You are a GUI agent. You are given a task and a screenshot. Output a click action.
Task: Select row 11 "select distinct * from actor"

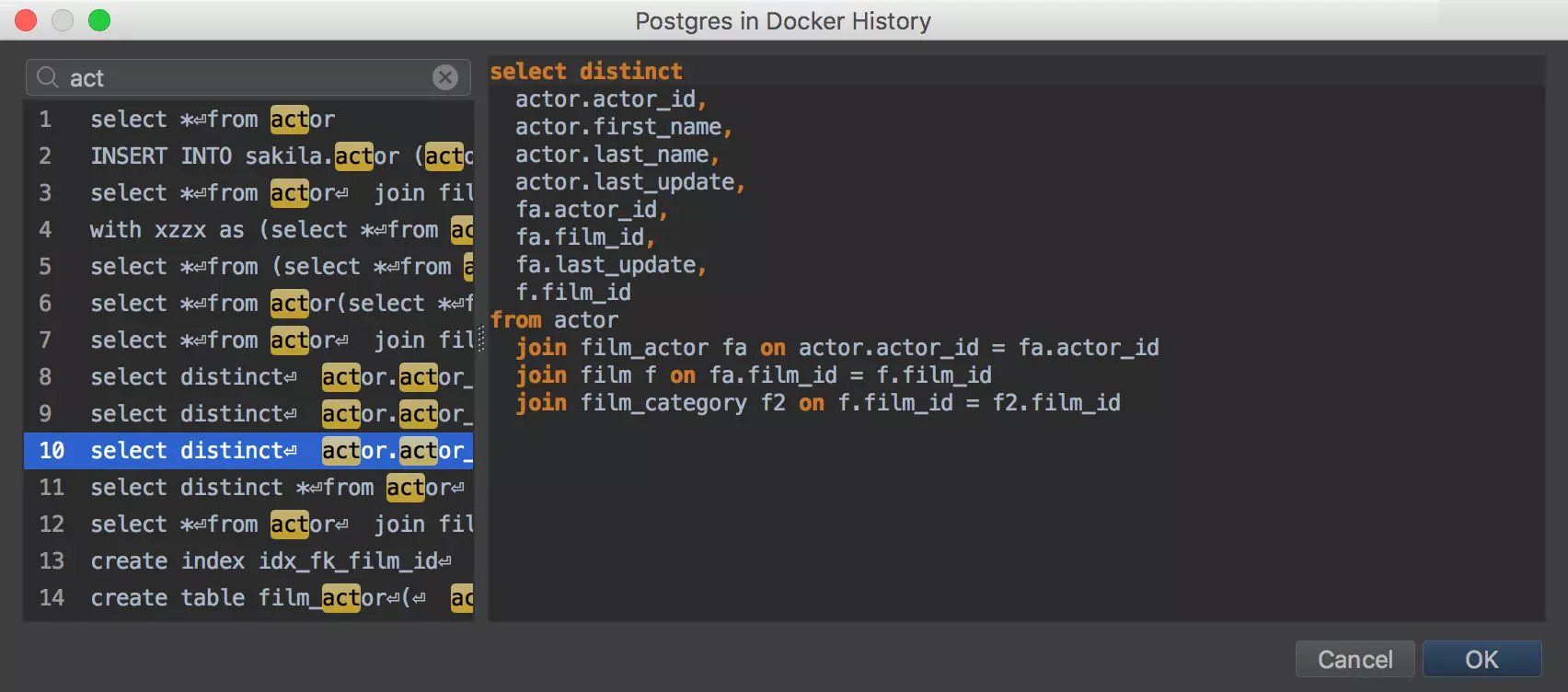[x=248, y=488]
